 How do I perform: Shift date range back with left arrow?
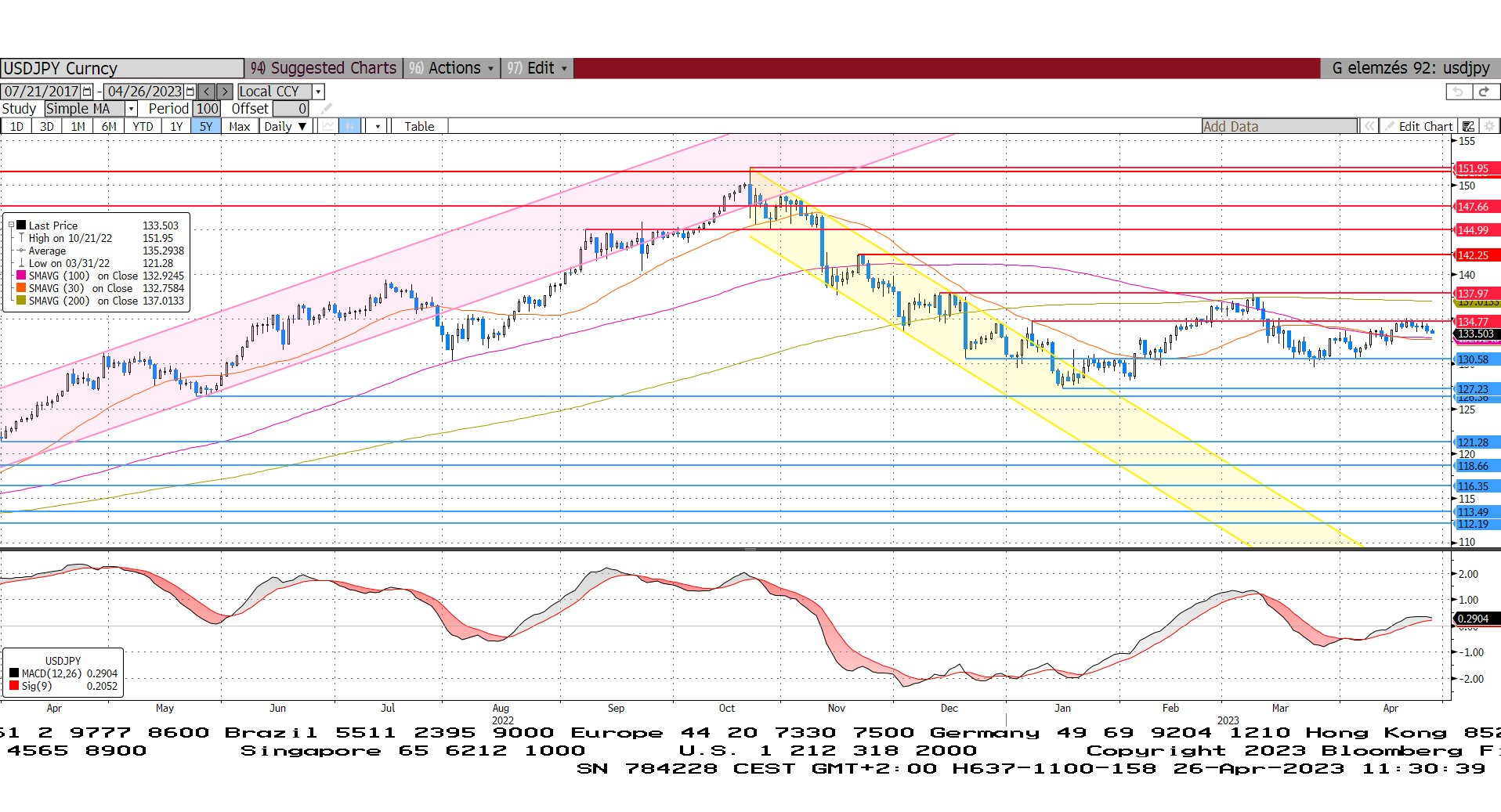pos(207,92)
